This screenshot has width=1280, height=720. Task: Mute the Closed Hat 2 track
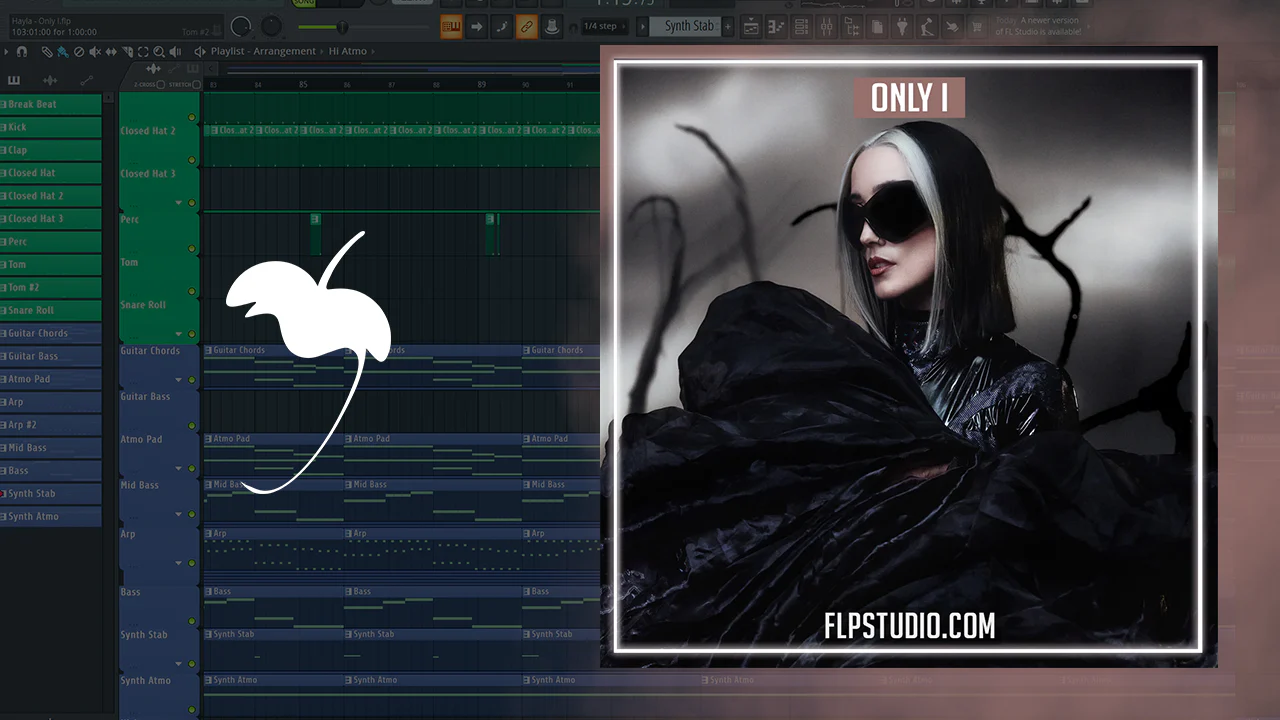(192, 159)
